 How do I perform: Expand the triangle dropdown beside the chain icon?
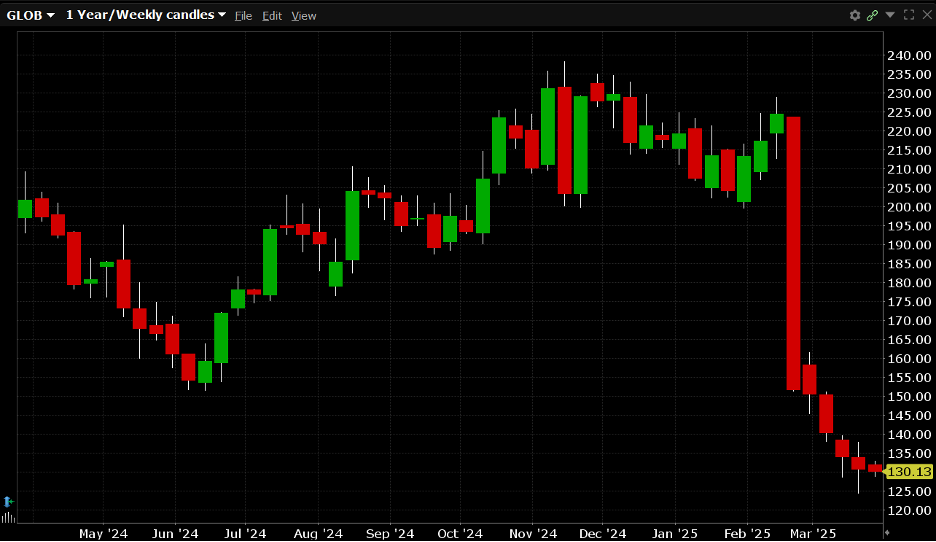(x=890, y=15)
